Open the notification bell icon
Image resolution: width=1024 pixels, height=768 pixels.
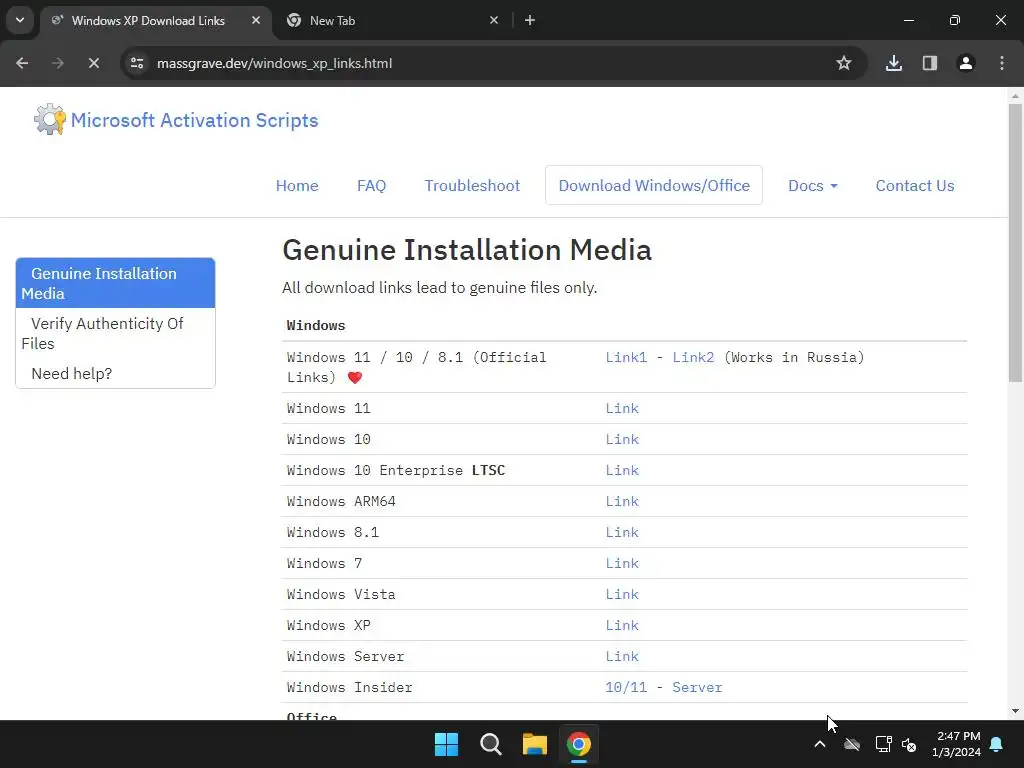(x=997, y=744)
